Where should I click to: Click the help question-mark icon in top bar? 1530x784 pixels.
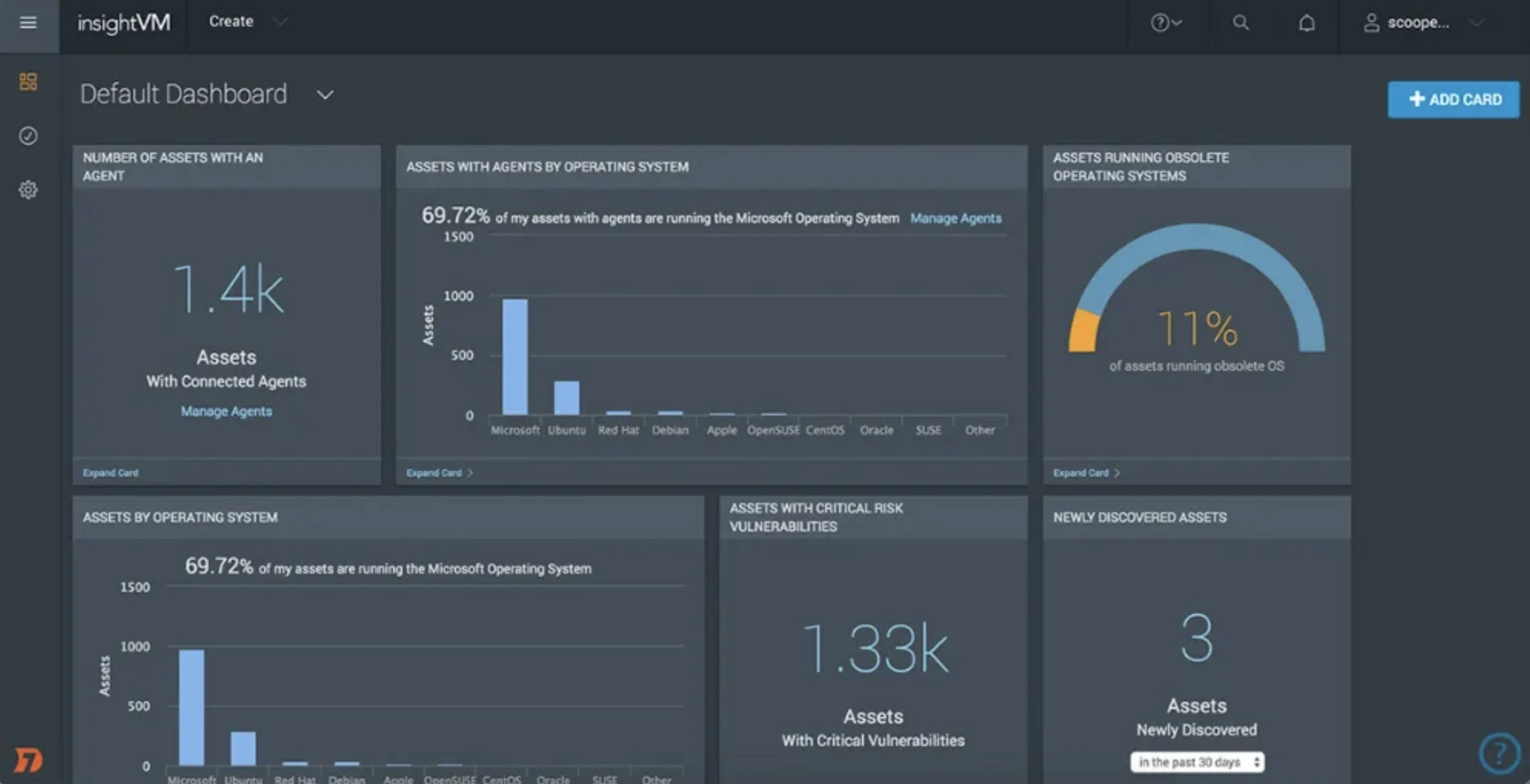(1162, 23)
